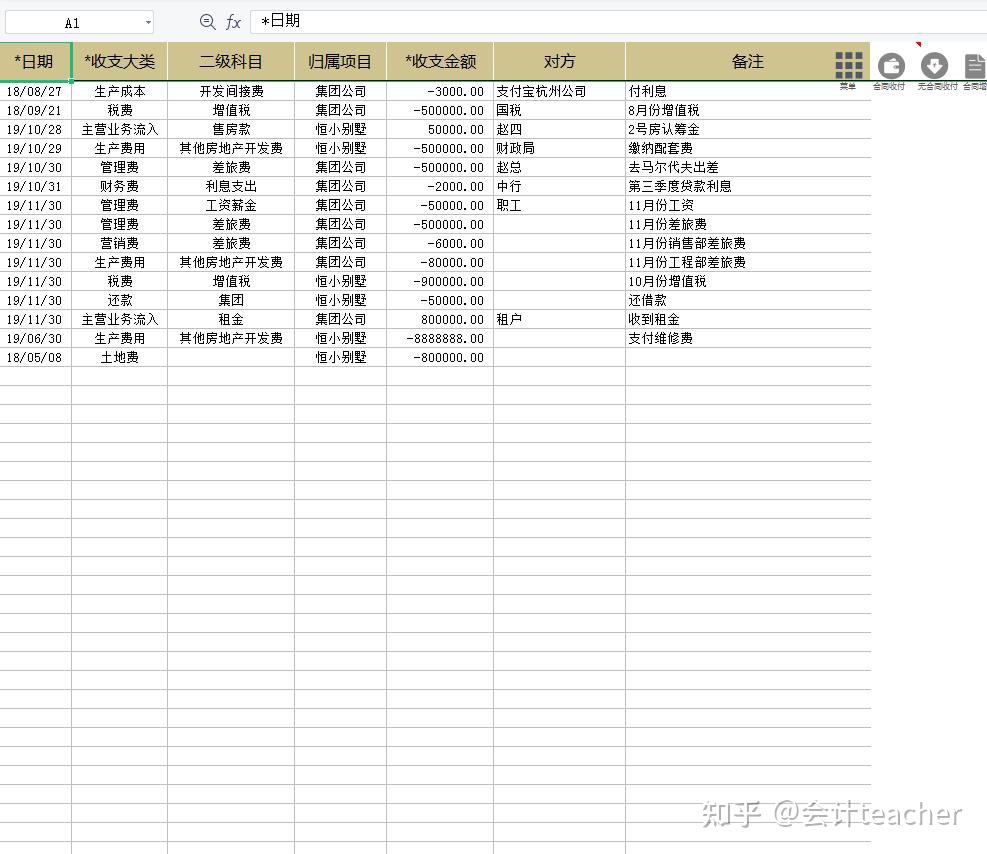
Task: Select amount cell -900000.00
Action: click(440, 281)
